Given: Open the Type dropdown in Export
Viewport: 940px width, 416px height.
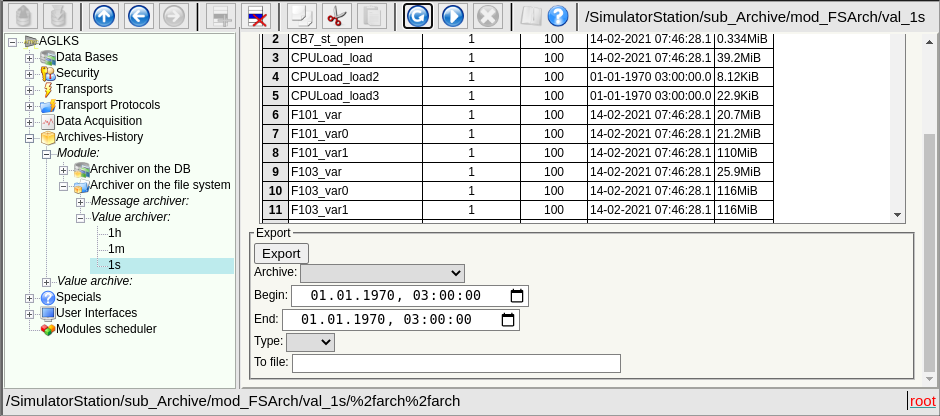Looking at the screenshot, I should [310, 342].
